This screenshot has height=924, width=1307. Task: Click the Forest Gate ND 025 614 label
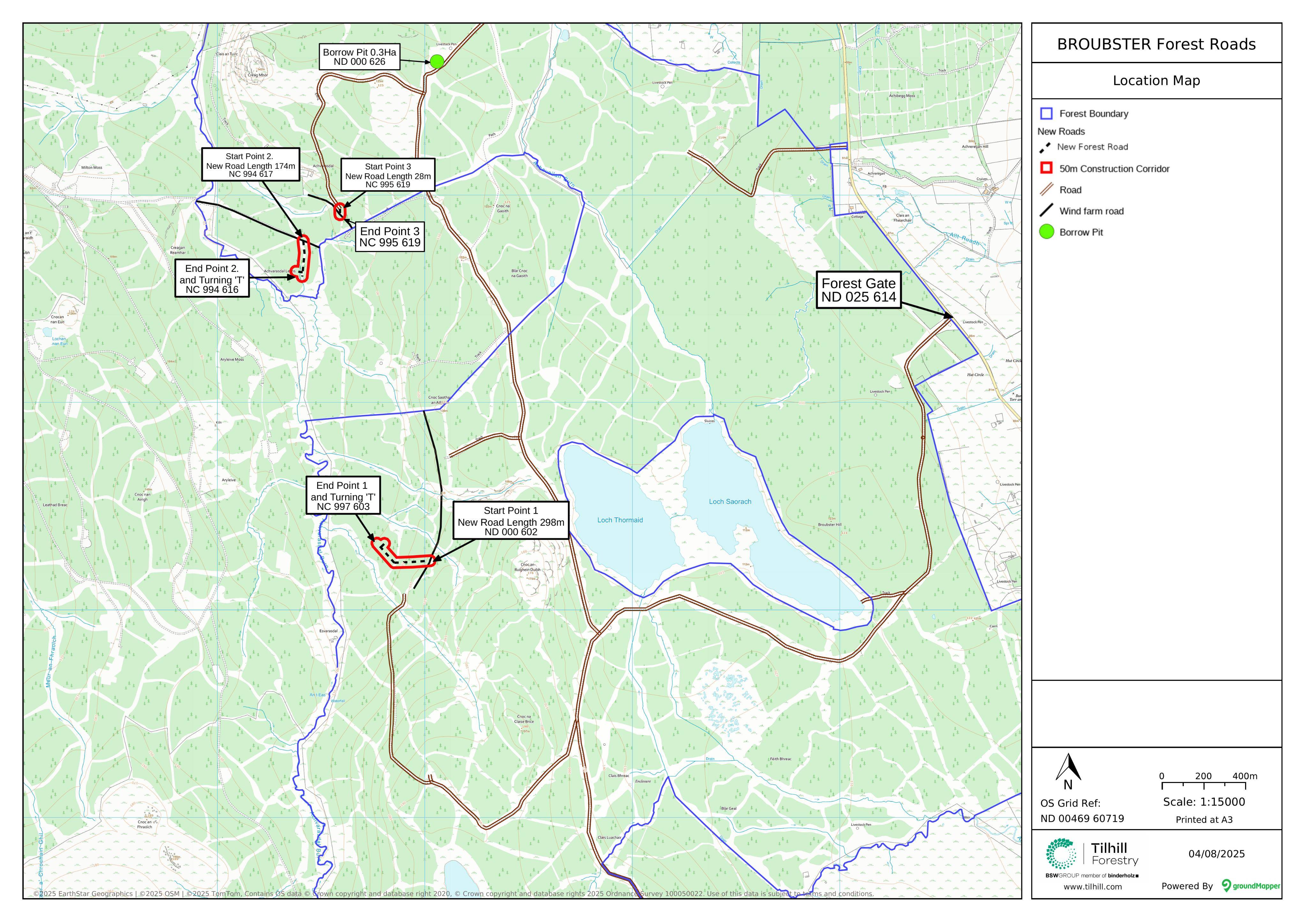coord(858,290)
